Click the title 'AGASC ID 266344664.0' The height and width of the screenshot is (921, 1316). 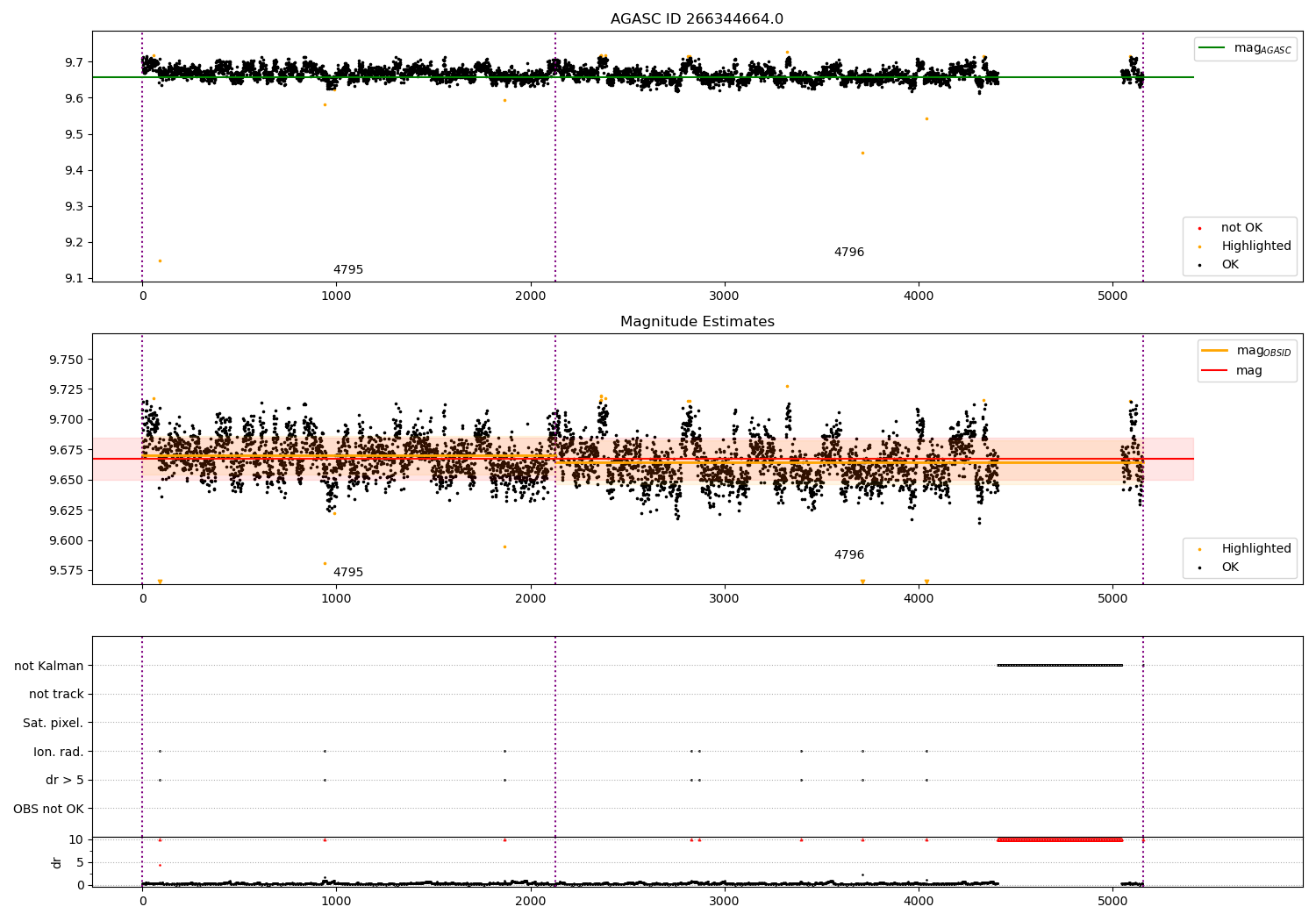tap(697, 19)
